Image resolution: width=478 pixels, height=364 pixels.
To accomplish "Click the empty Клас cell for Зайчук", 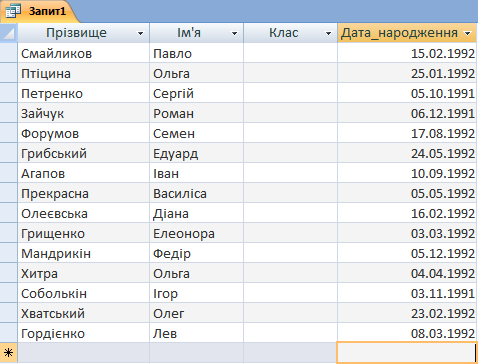I will click(290, 113).
